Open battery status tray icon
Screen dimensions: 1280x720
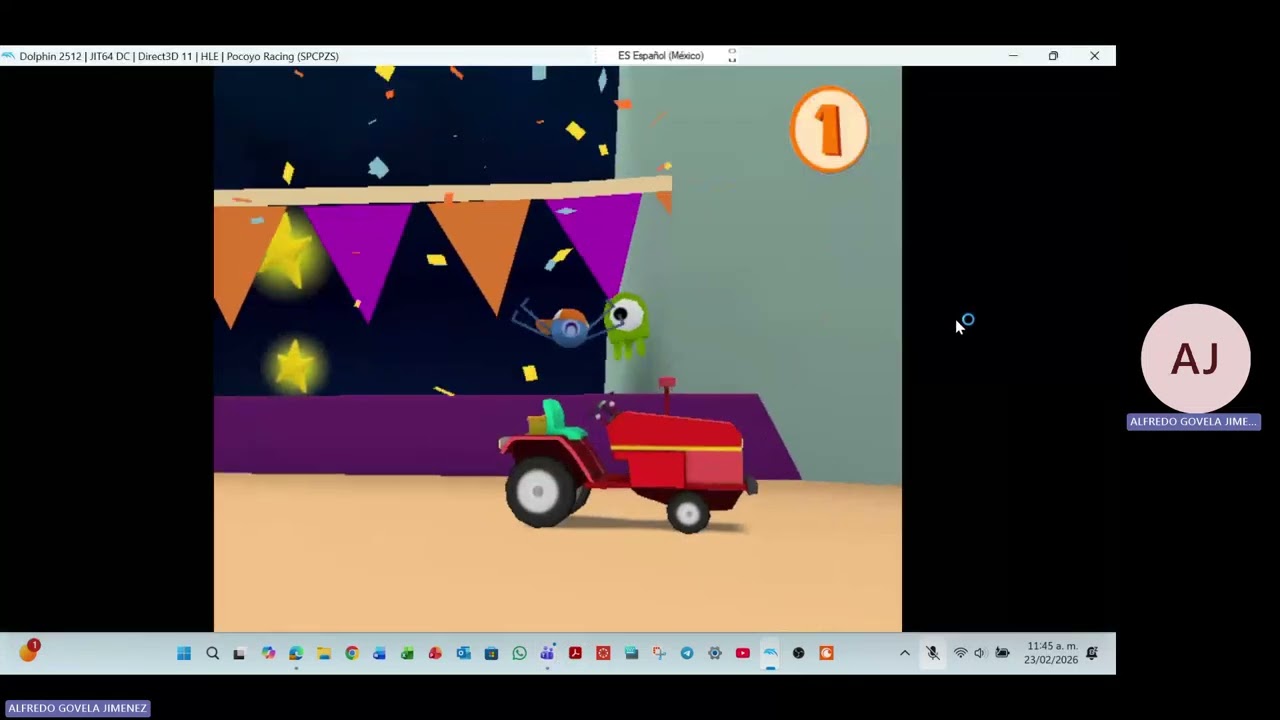coord(1002,653)
